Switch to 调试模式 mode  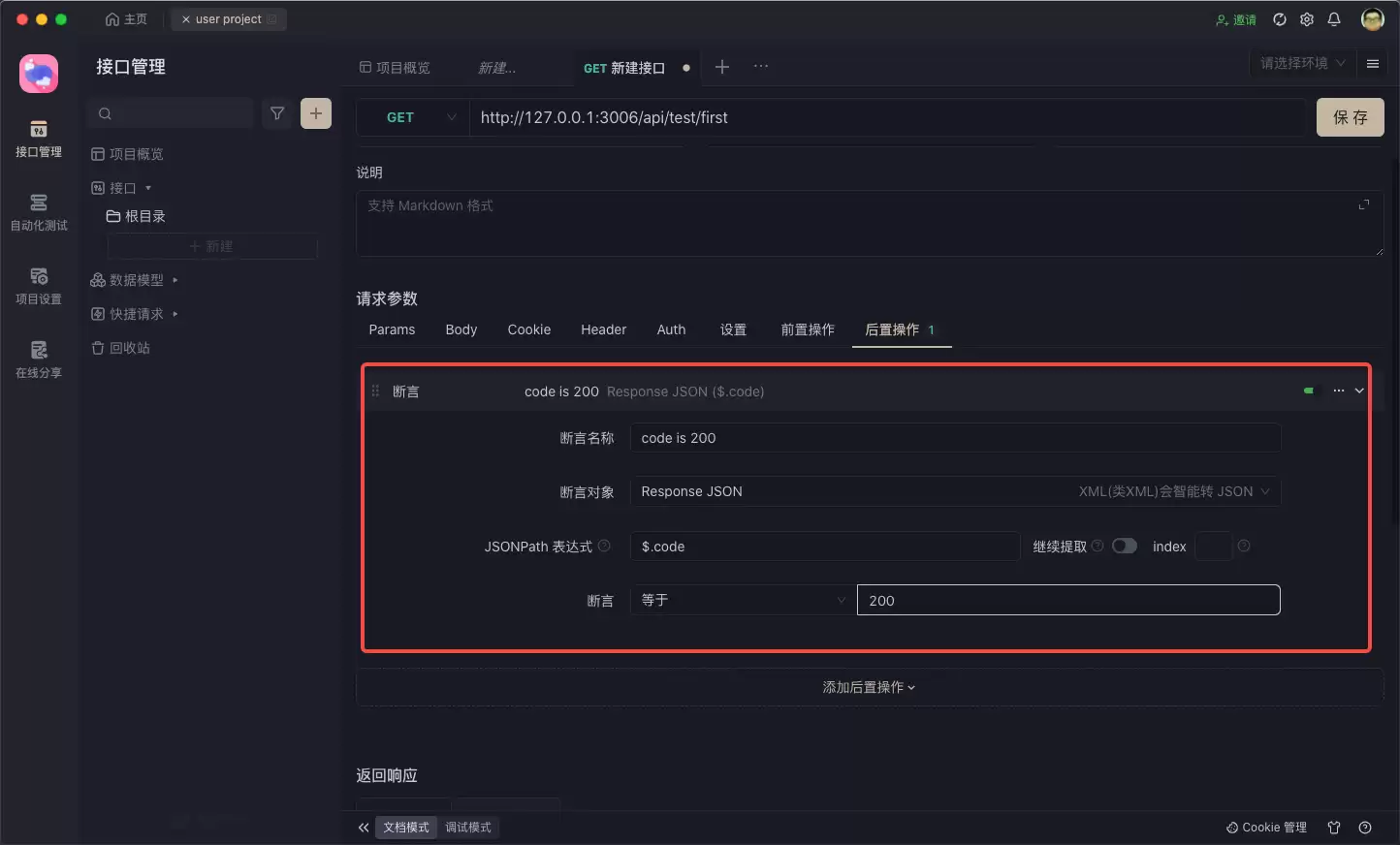[x=468, y=828]
